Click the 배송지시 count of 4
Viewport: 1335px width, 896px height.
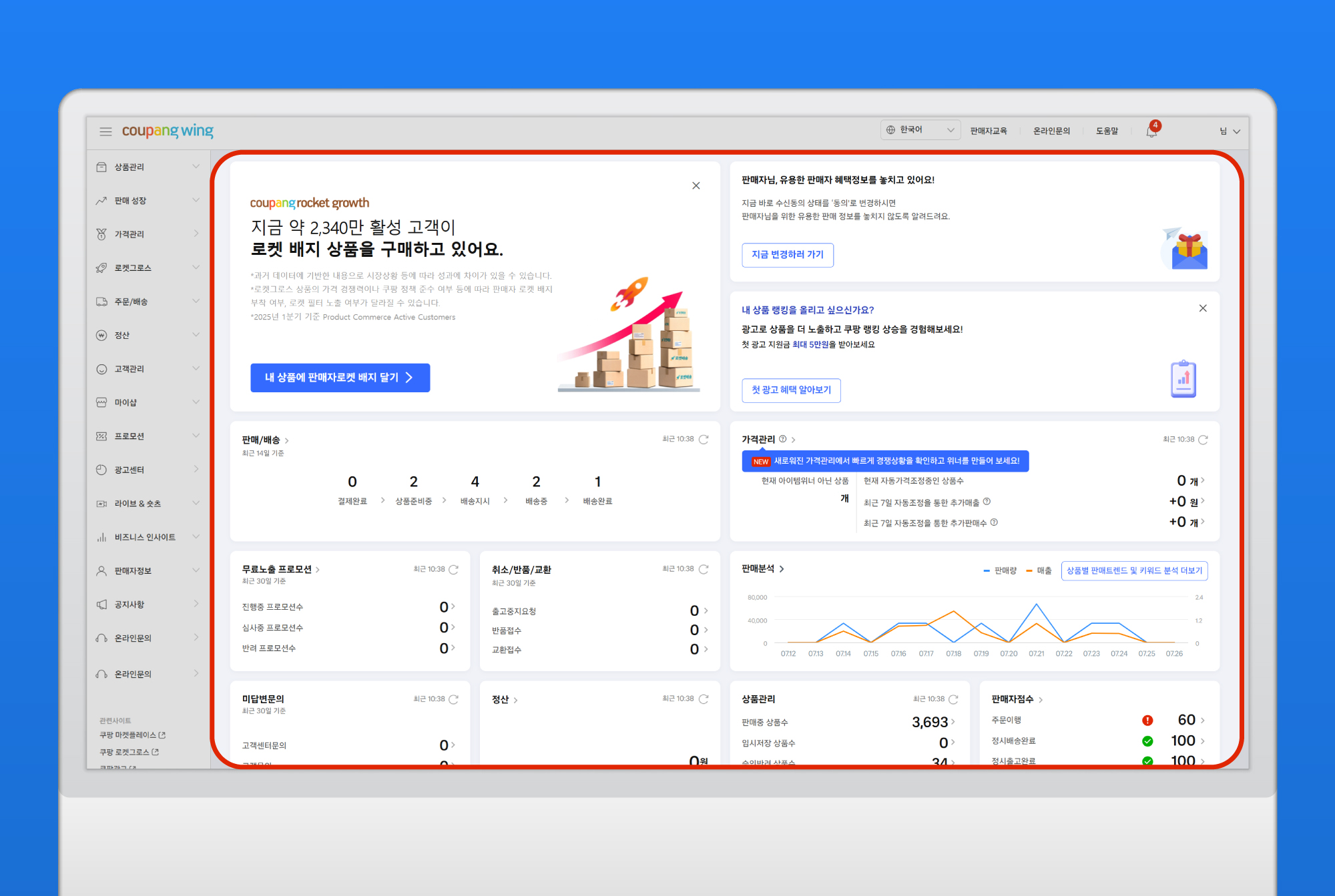click(x=475, y=482)
